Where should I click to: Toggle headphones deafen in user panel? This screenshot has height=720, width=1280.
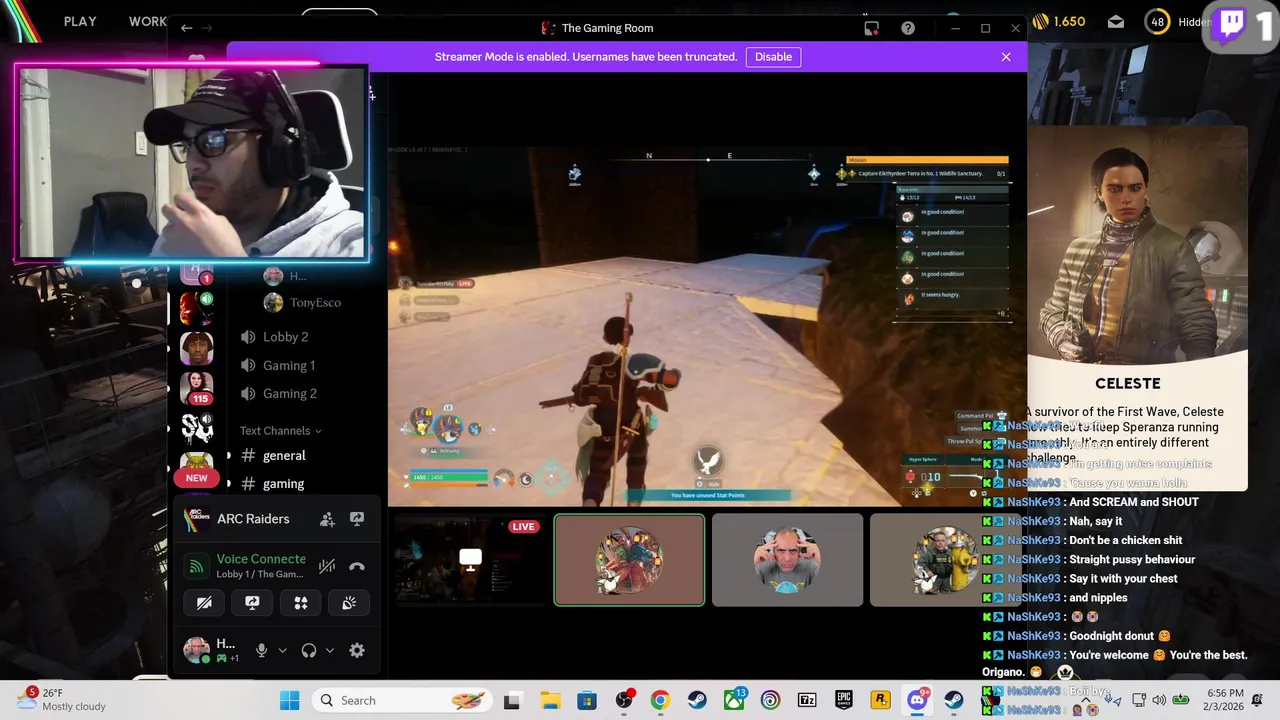pos(309,650)
